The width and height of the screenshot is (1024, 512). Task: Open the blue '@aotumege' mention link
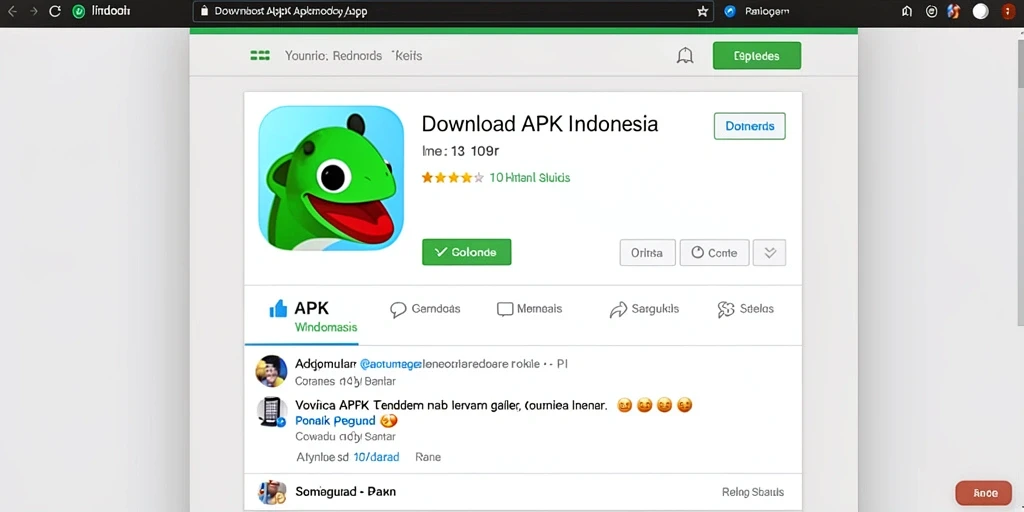(x=391, y=364)
